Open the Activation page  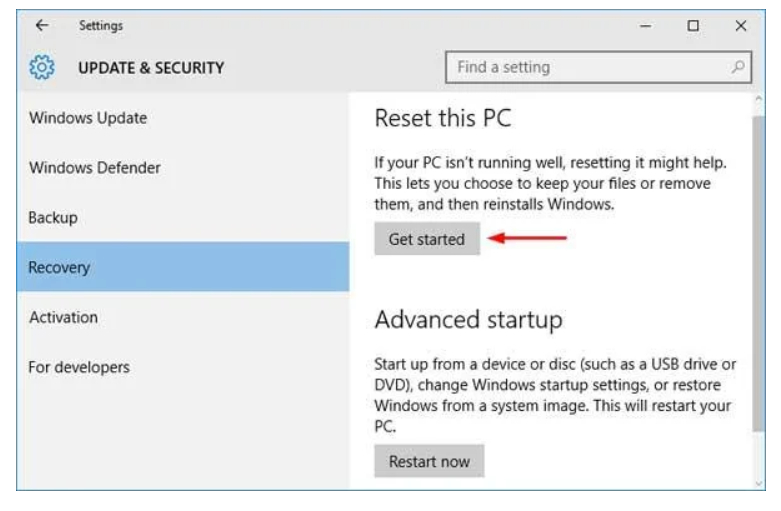[x=63, y=317]
